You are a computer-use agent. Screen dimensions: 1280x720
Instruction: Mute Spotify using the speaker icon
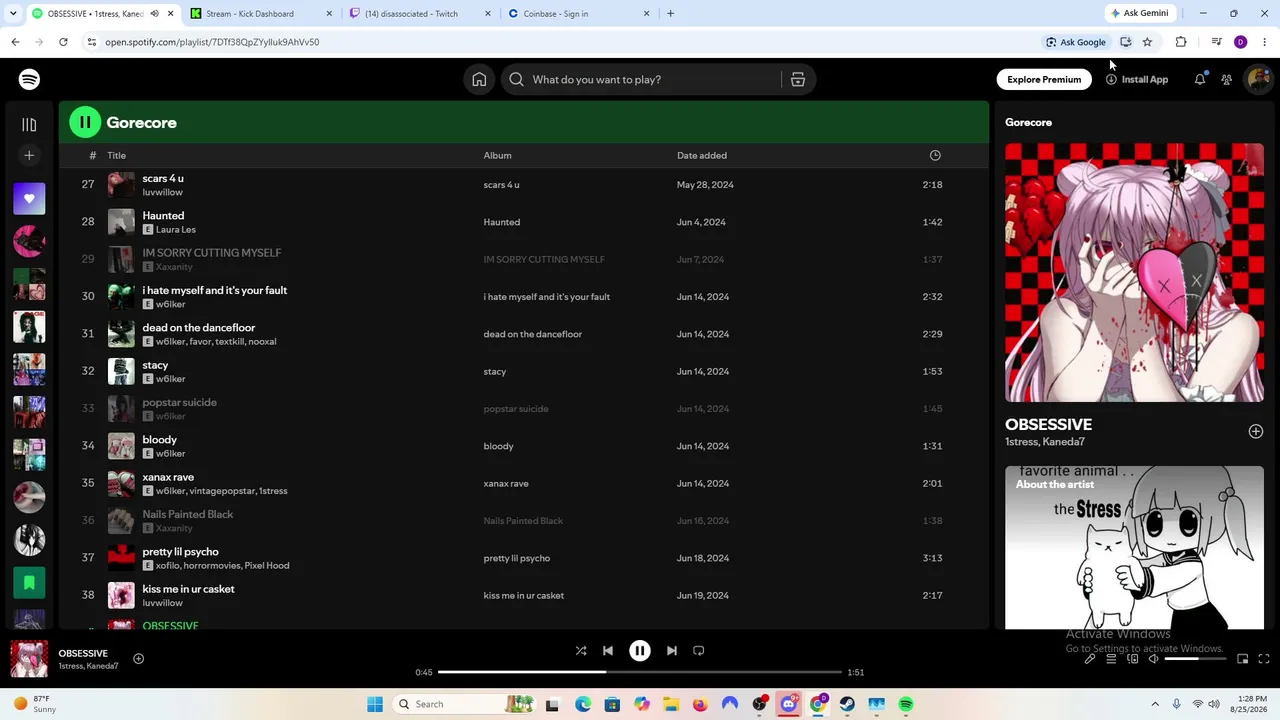click(x=1153, y=659)
